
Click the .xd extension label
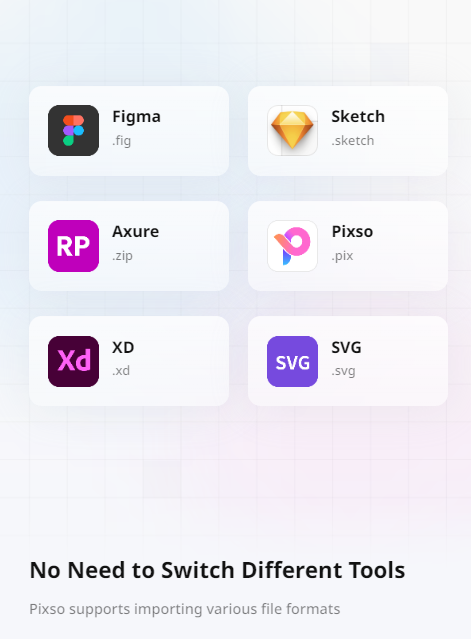click(x=121, y=371)
